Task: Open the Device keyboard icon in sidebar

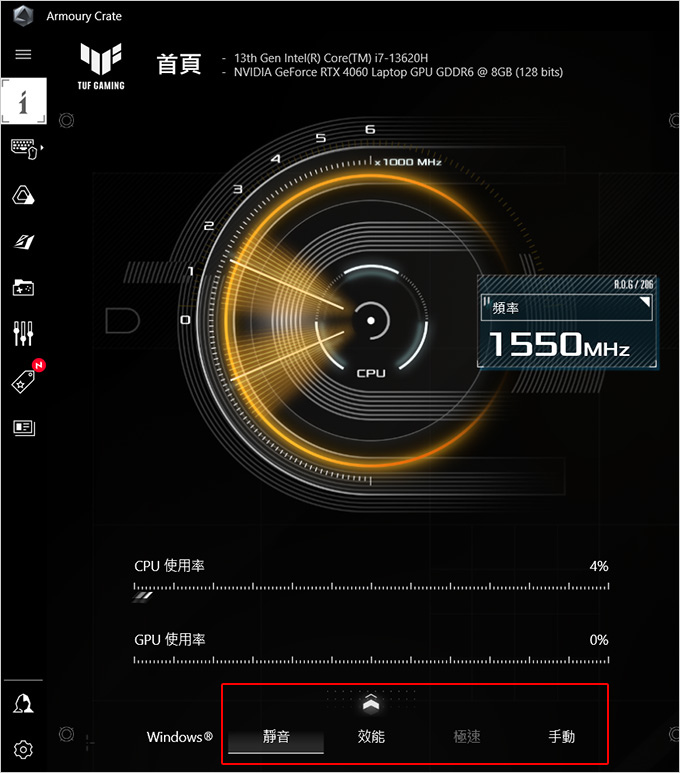Action: point(24,148)
